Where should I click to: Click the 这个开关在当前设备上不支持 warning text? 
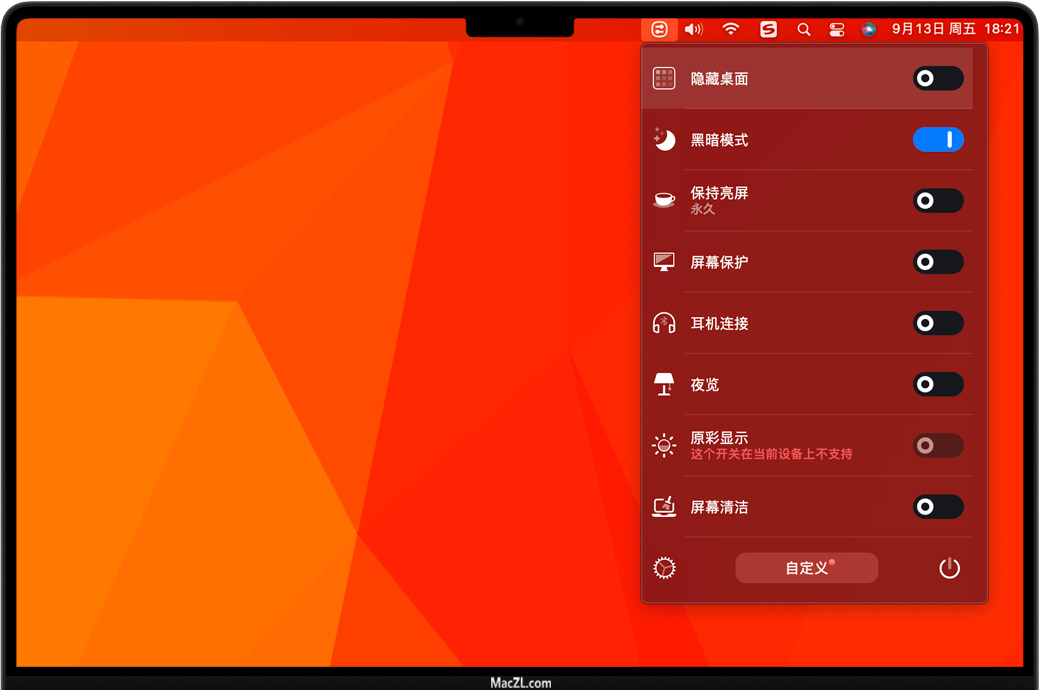[771, 454]
